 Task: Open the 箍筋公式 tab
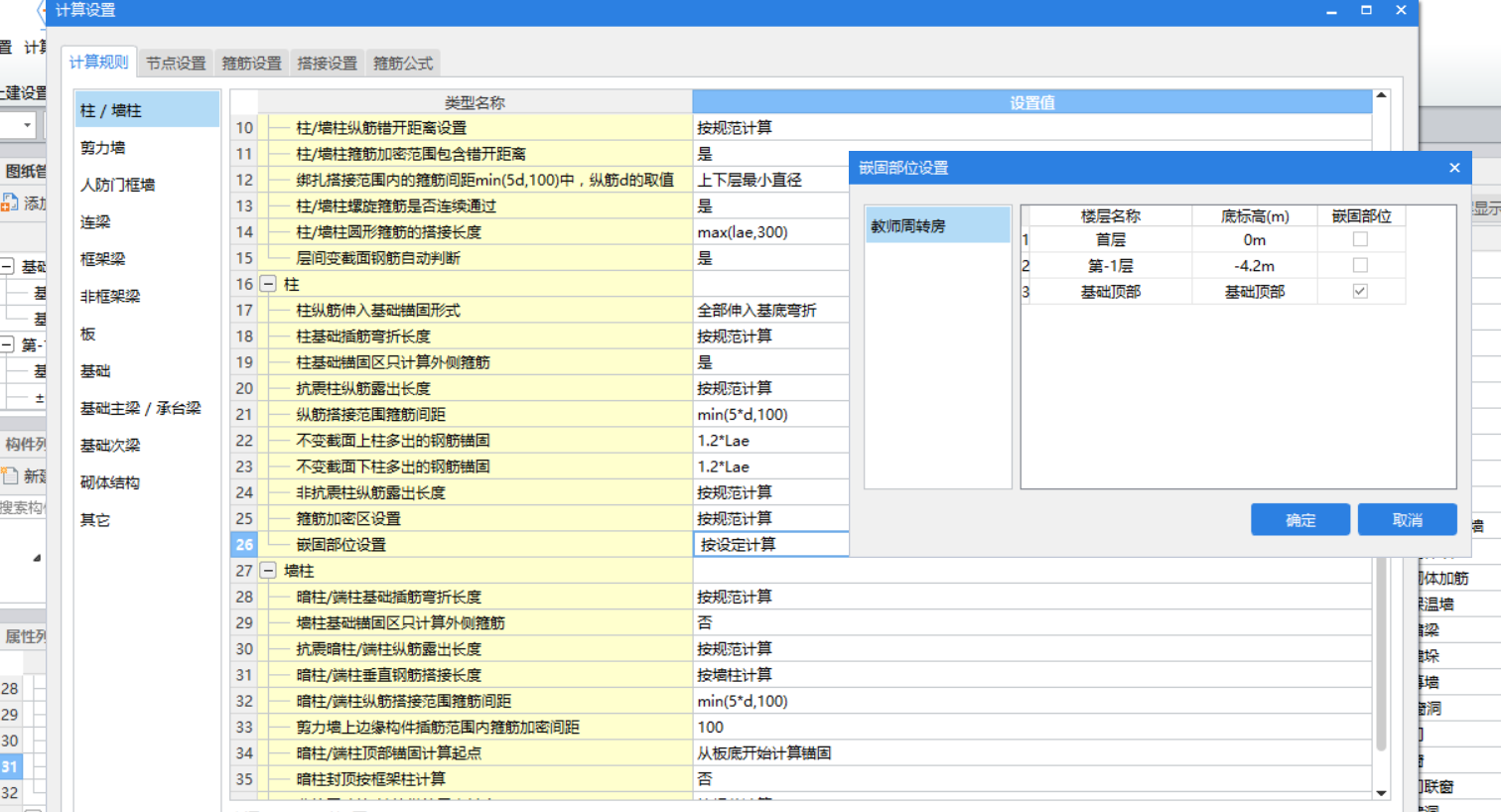pos(402,64)
